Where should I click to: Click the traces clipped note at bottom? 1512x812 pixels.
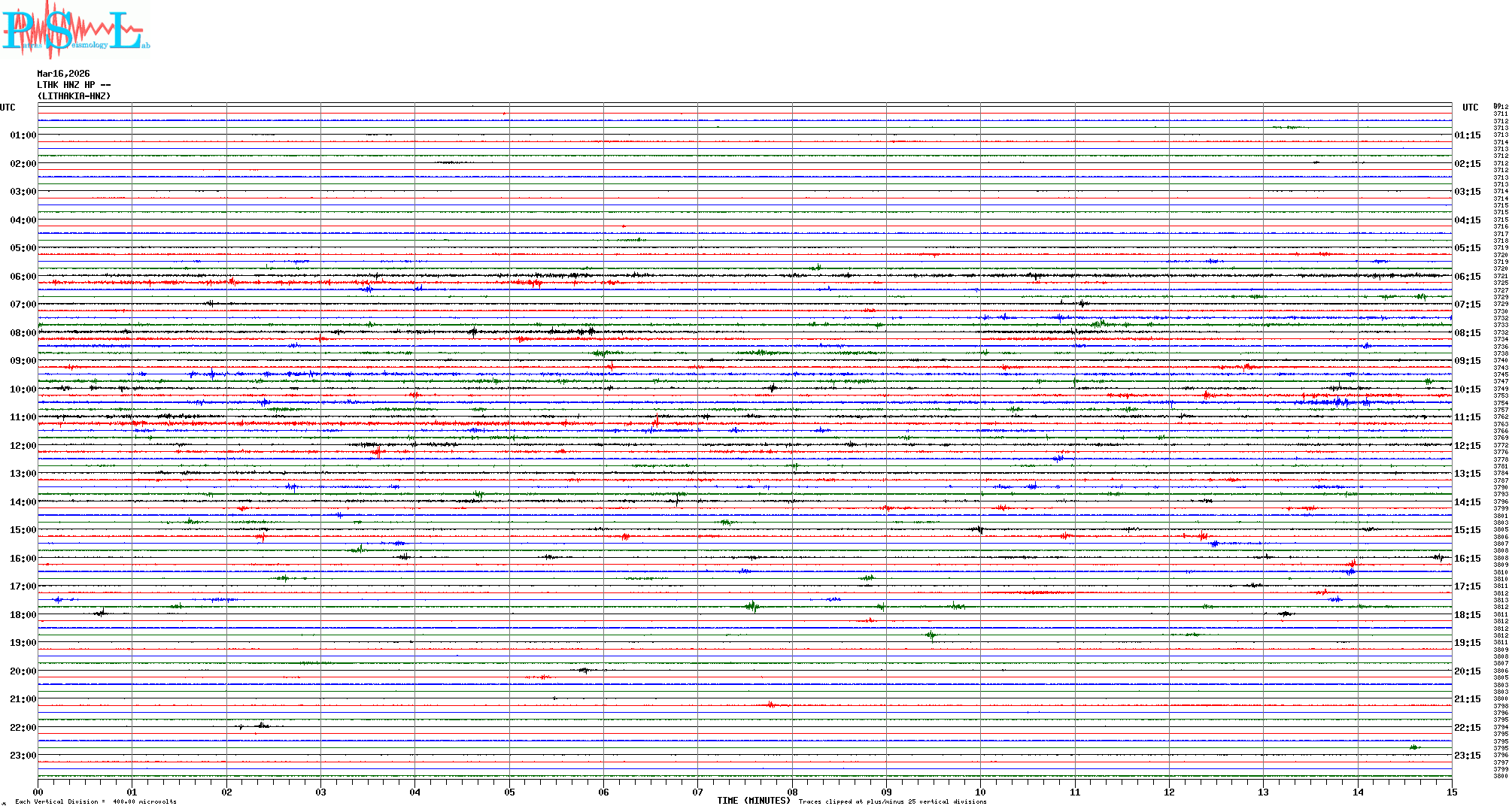[892, 801]
